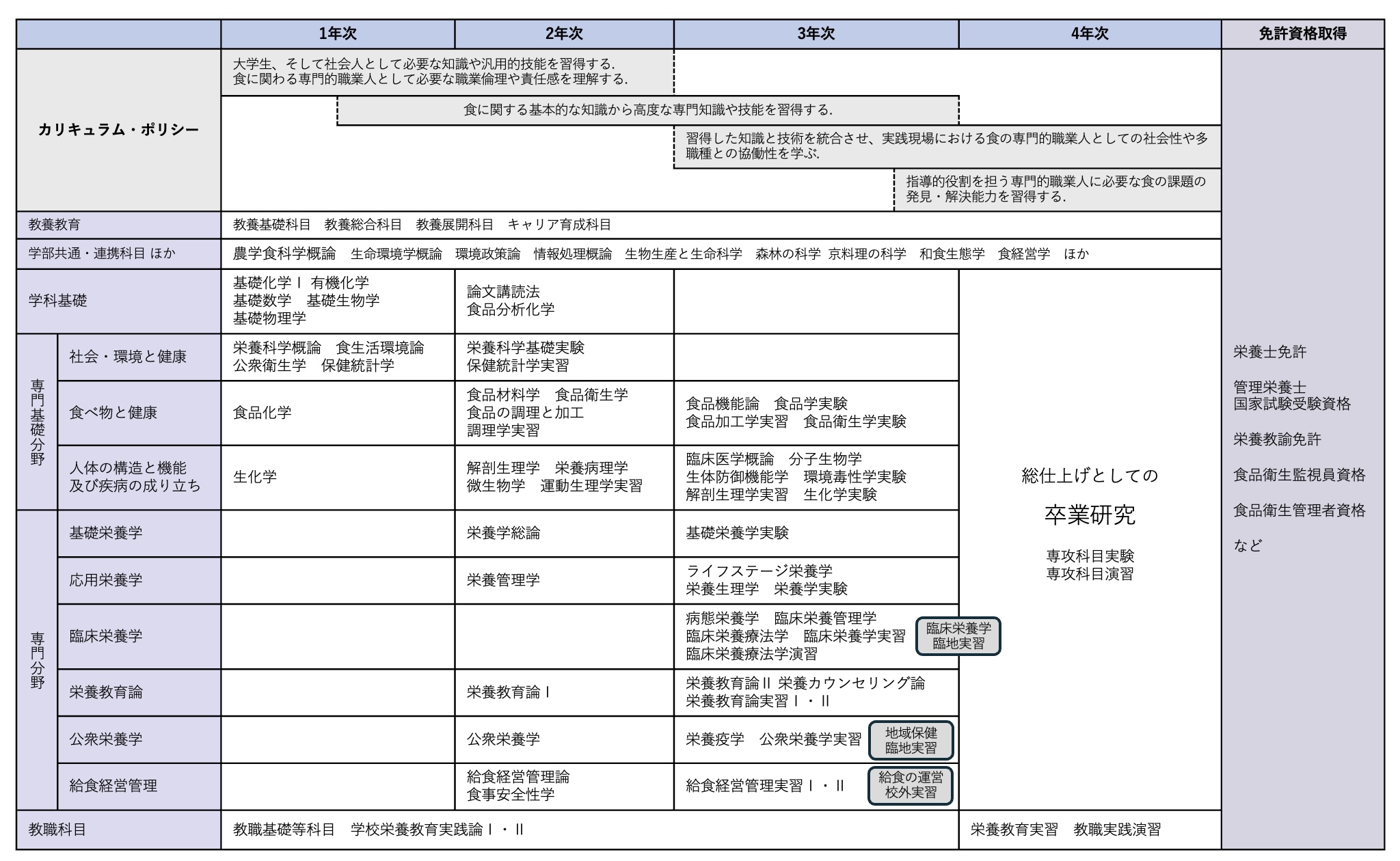Click 給食経営管理論 in 2年次 column
Viewport: 1400px width, 861px height.
518,777
